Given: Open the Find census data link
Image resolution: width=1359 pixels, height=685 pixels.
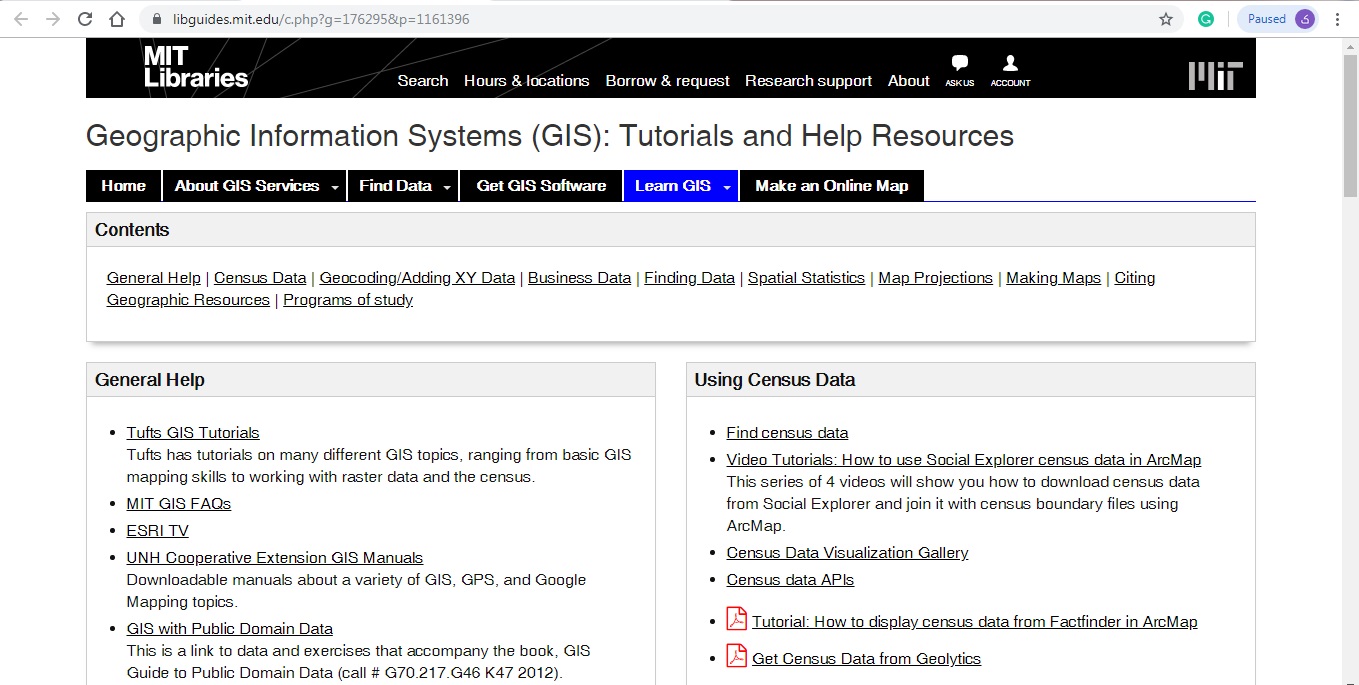Looking at the screenshot, I should 788,433.
